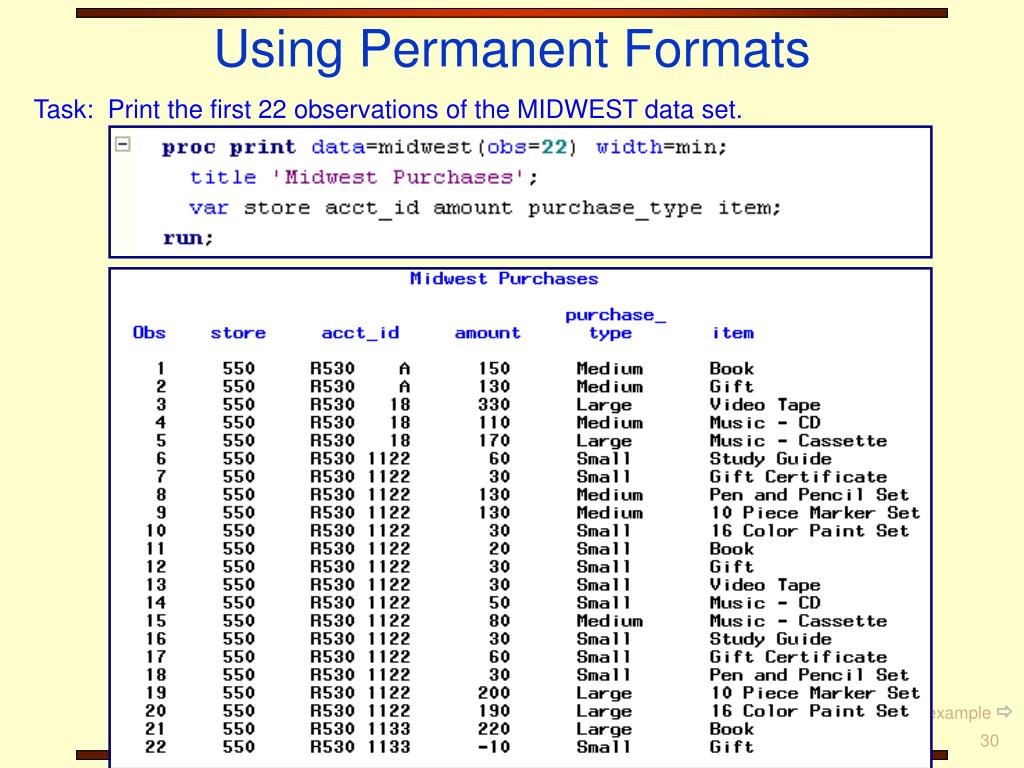Select the Task description sentence
The width and height of the screenshot is (1024, 768).
pyautogui.click(x=388, y=109)
